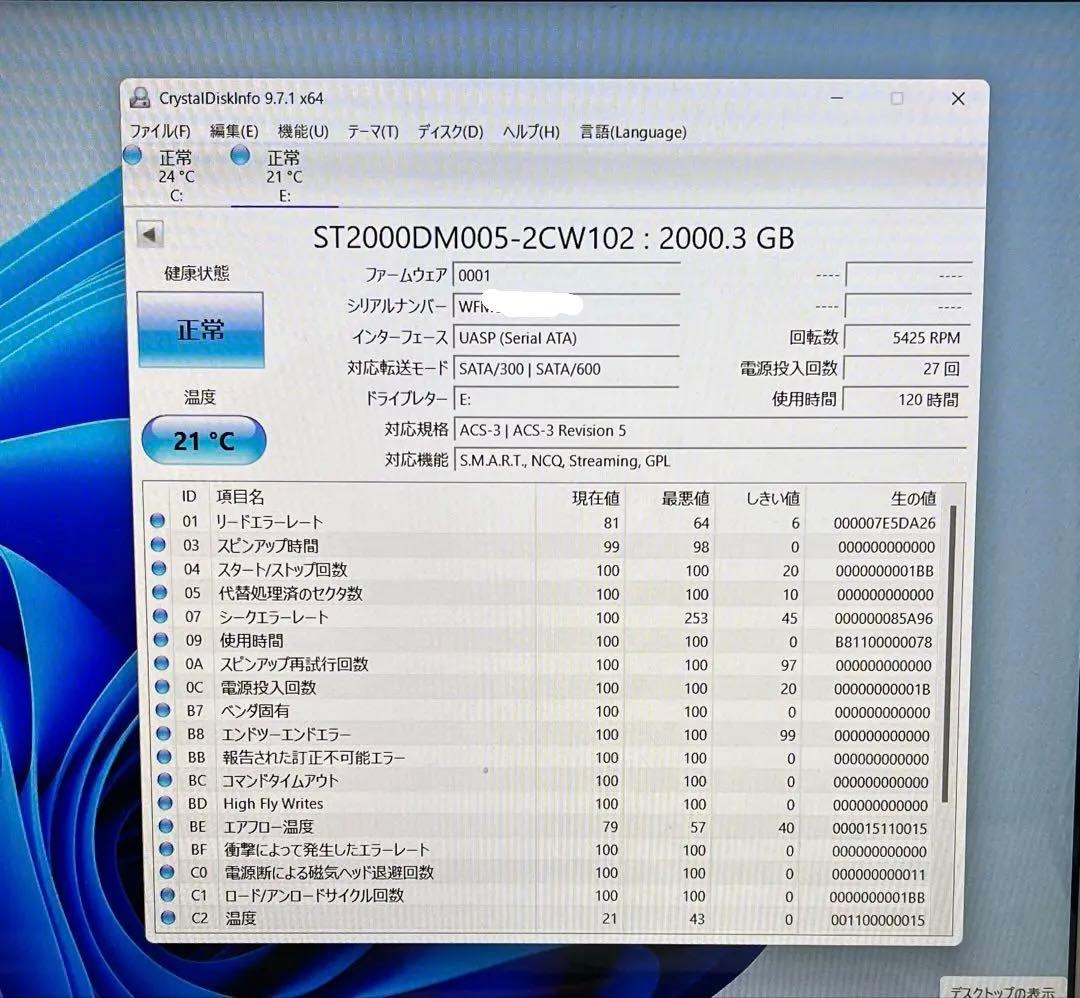This screenshot has width=1080, height=998.
Task: Click the drive title ST2000DM005-2CW102 : 2000.3 GB
Action: point(554,238)
